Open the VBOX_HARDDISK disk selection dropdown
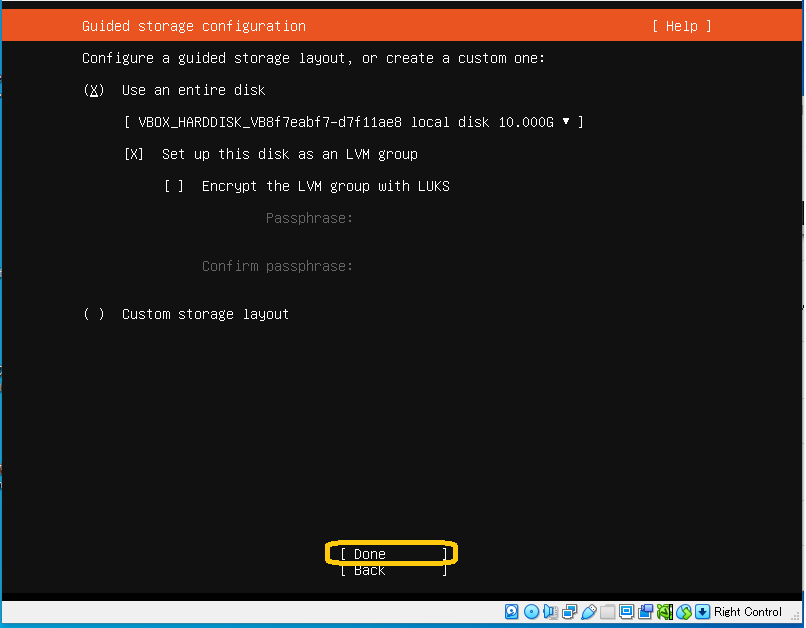This screenshot has height=628, width=806. [x=353, y=122]
